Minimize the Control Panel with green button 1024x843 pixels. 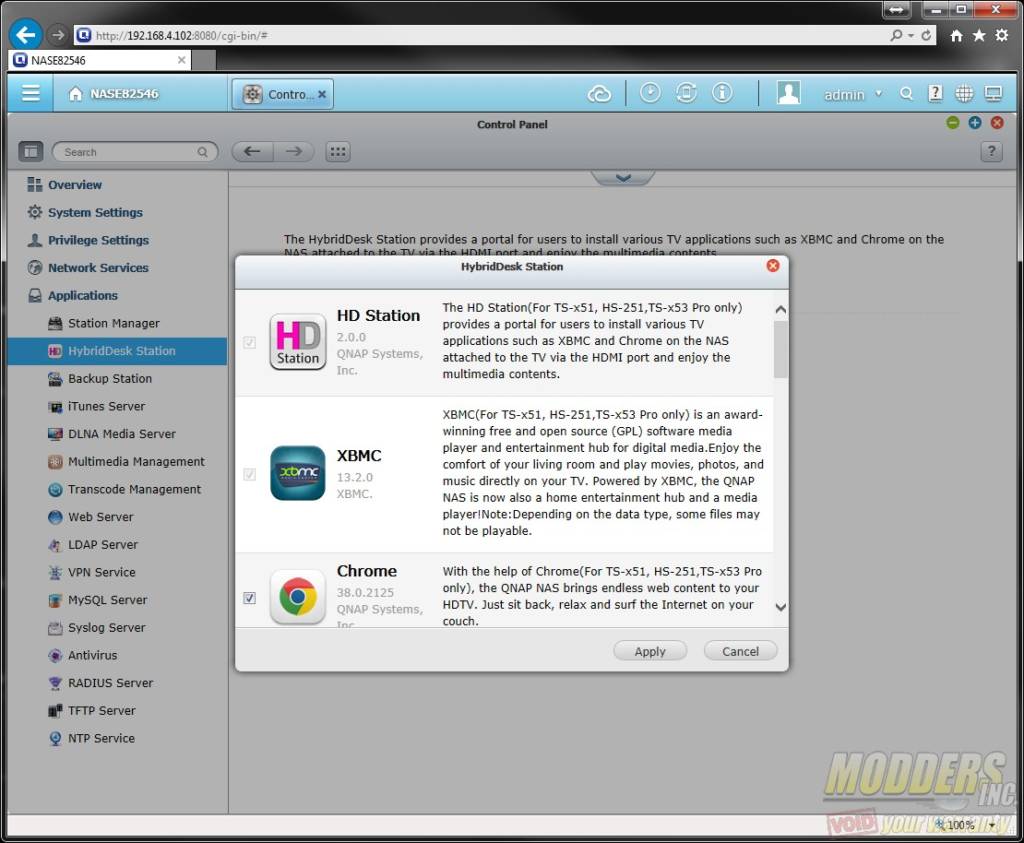click(953, 123)
